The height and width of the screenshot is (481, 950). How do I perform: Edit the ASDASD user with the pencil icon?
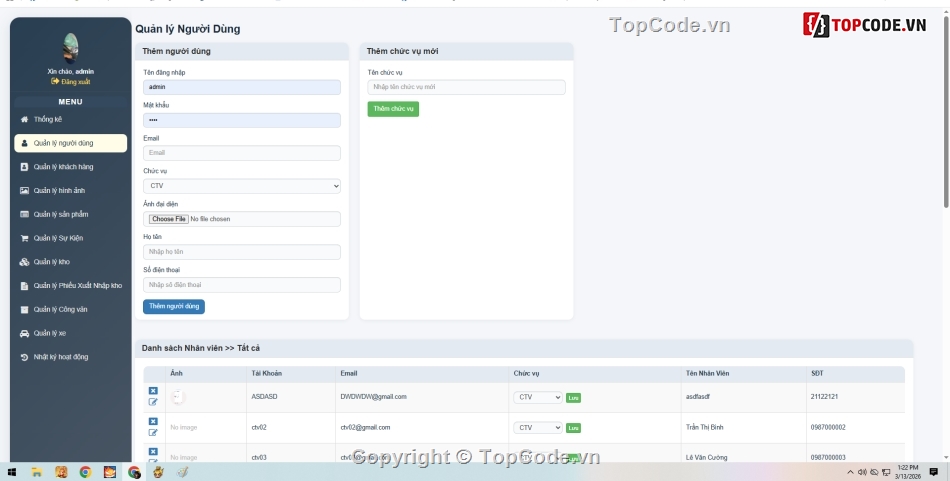(153, 402)
